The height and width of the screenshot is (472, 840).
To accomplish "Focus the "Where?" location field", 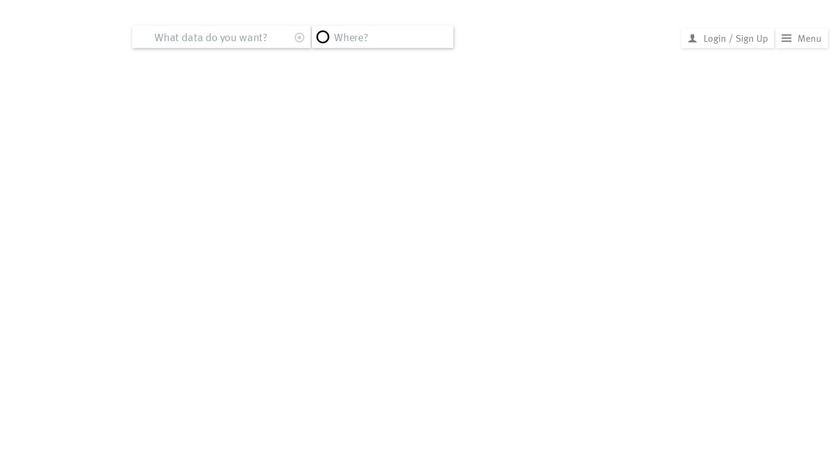I will click(382, 38).
